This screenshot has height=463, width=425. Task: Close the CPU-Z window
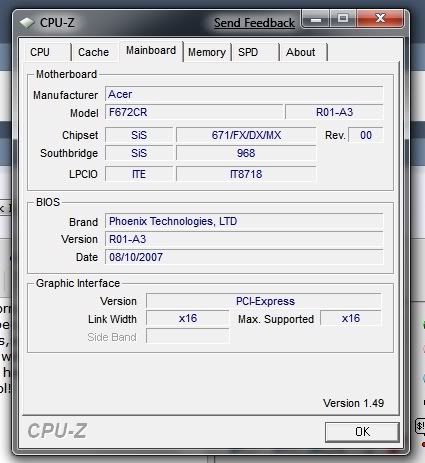click(x=380, y=19)
